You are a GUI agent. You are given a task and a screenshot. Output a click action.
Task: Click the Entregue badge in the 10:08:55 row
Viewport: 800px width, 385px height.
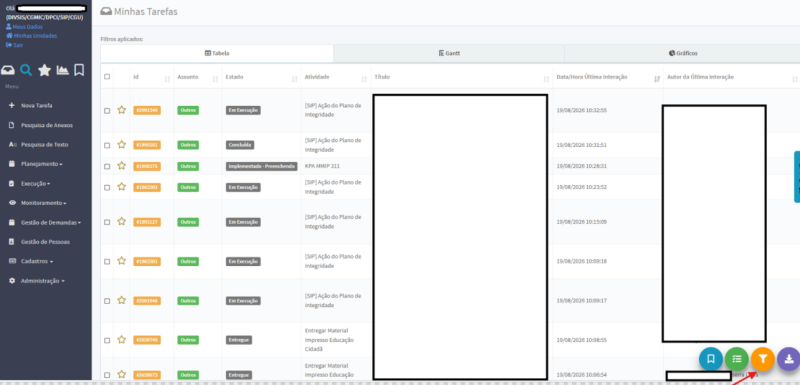(x=239, y=340)
